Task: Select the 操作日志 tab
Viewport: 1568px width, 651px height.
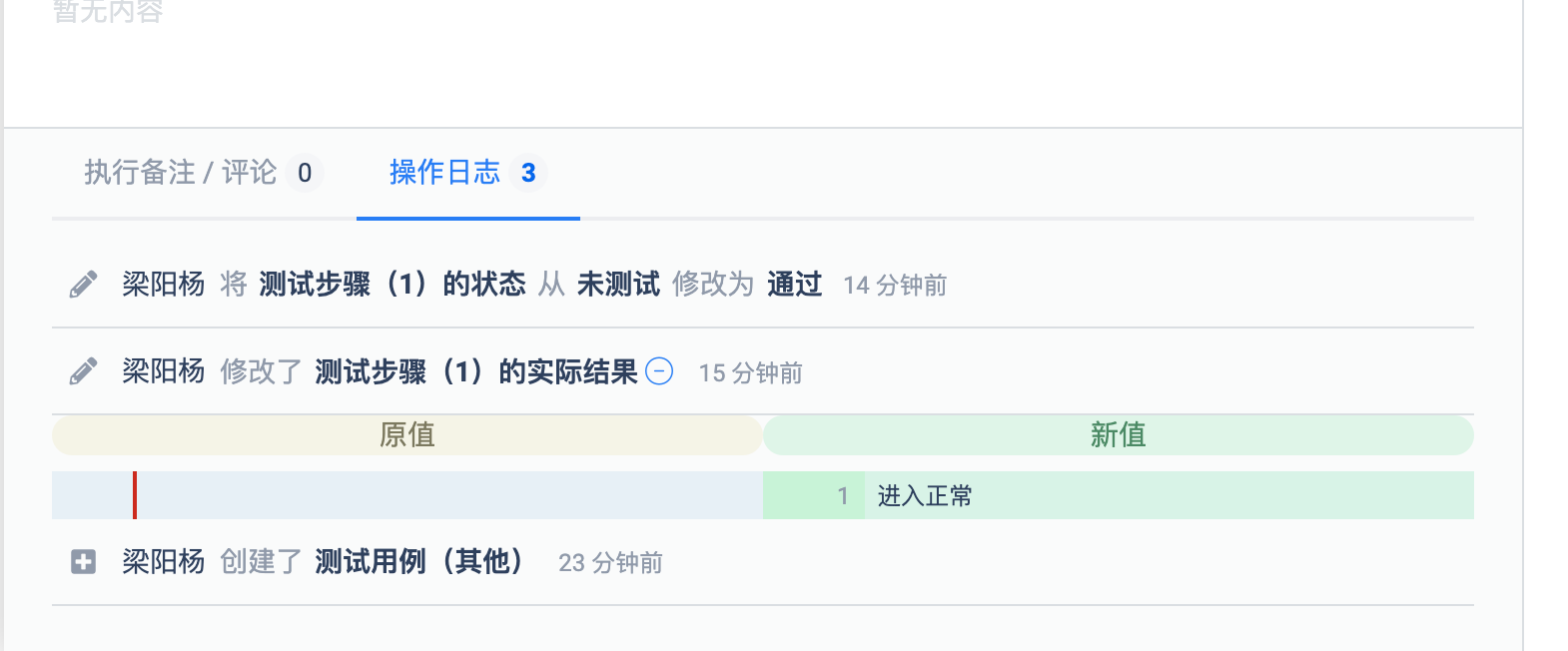Action: click(x=444, y=173)
